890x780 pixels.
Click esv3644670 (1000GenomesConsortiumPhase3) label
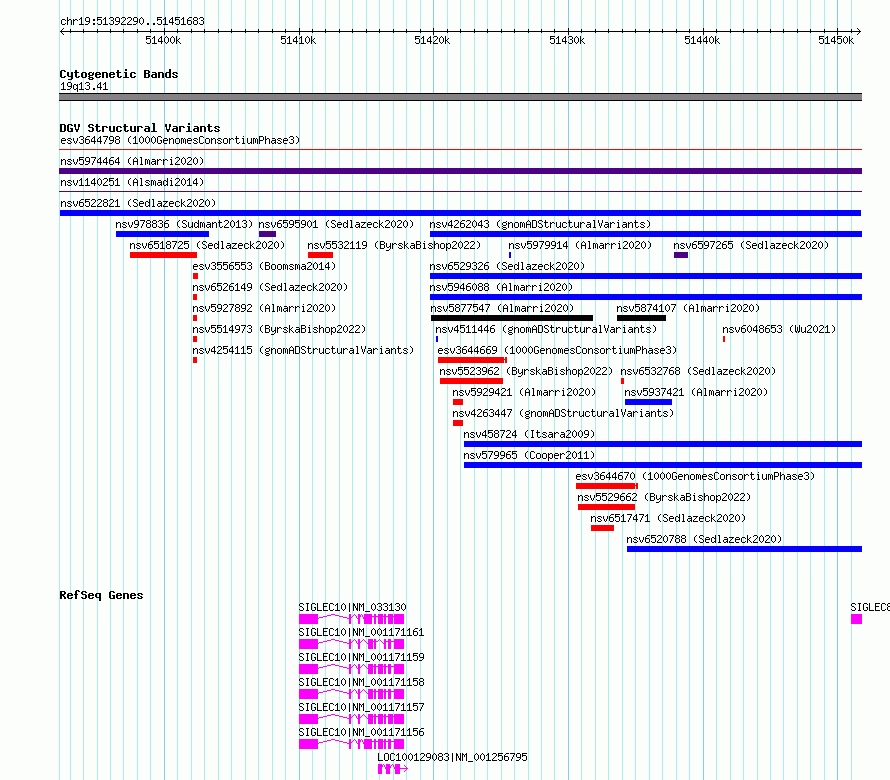click(695, 476)
